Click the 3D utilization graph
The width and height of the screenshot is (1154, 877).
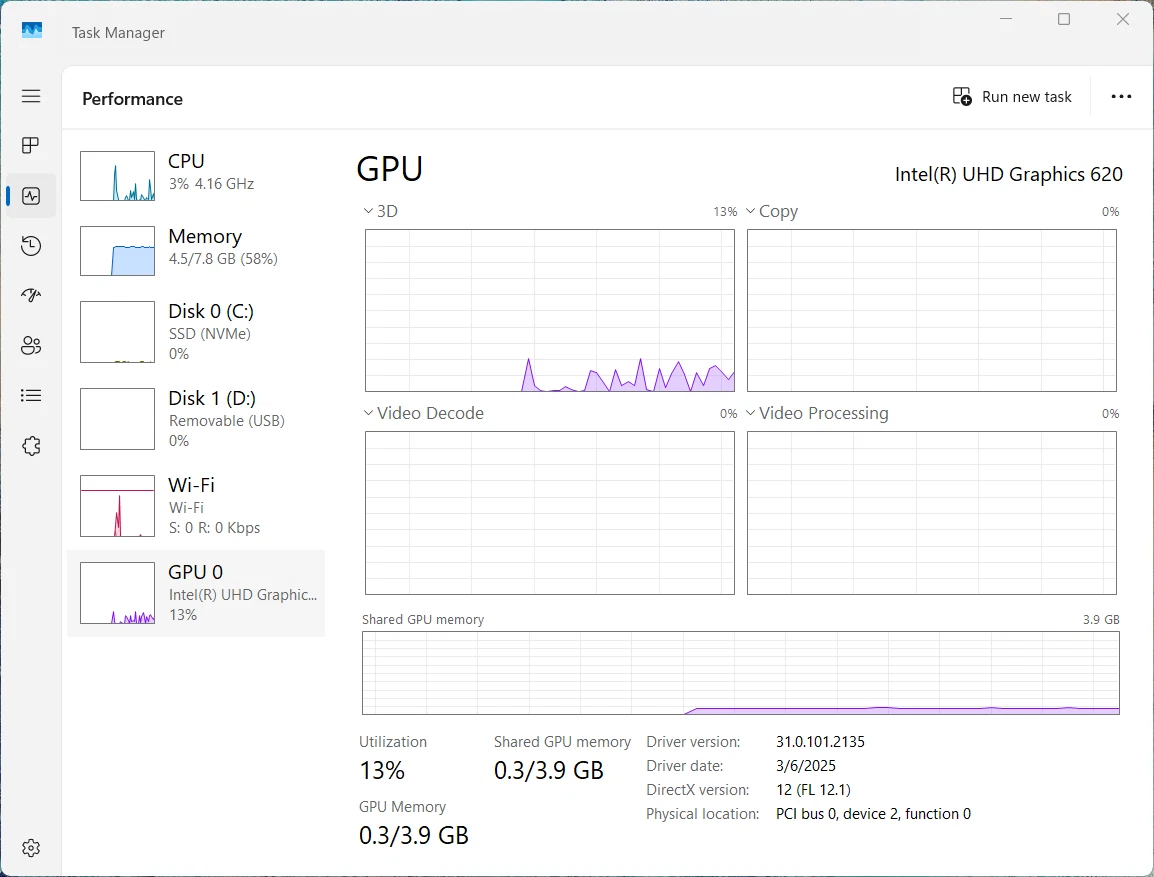(x=550, y=310)
